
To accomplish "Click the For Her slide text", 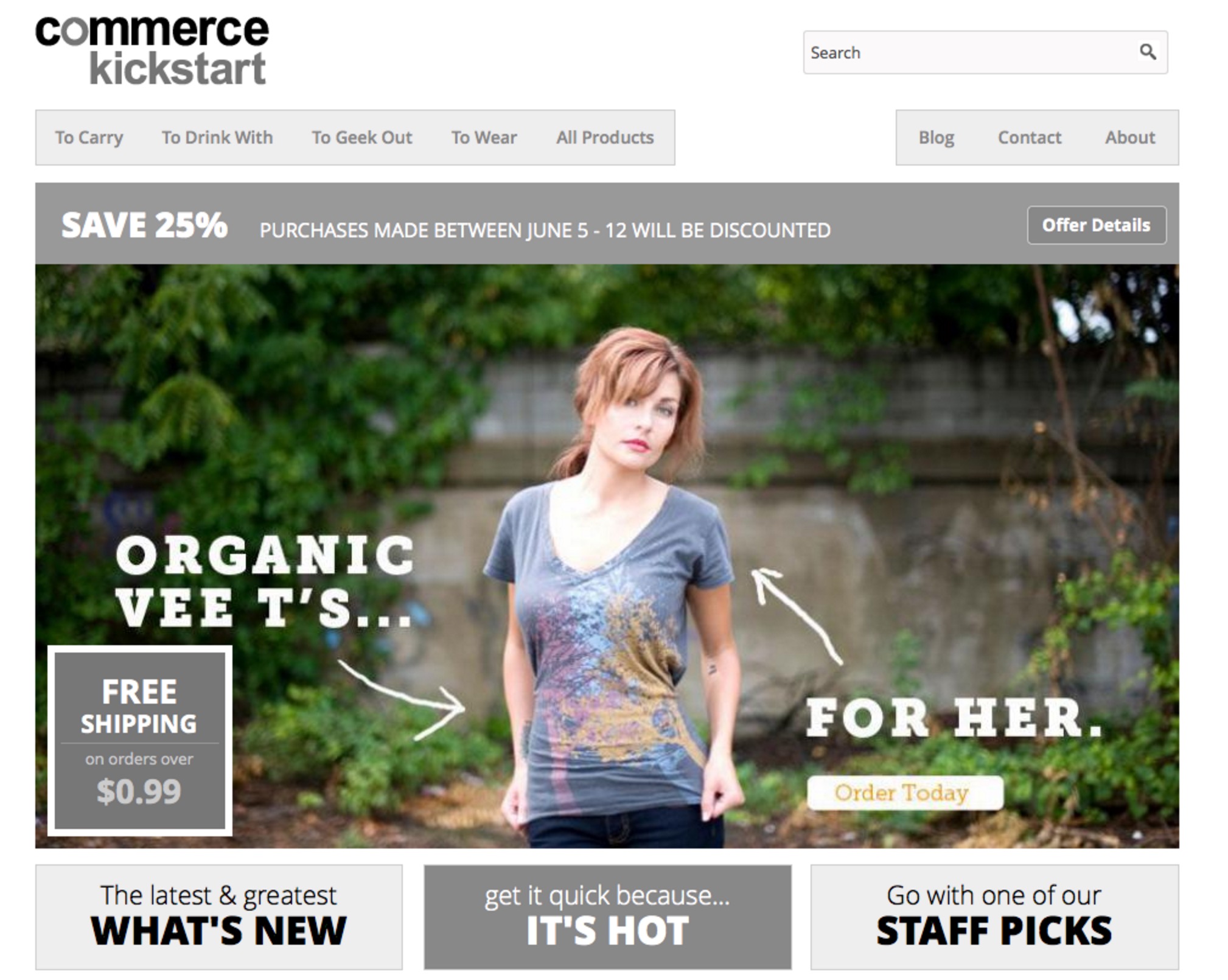I will click(x=954, y=718).
